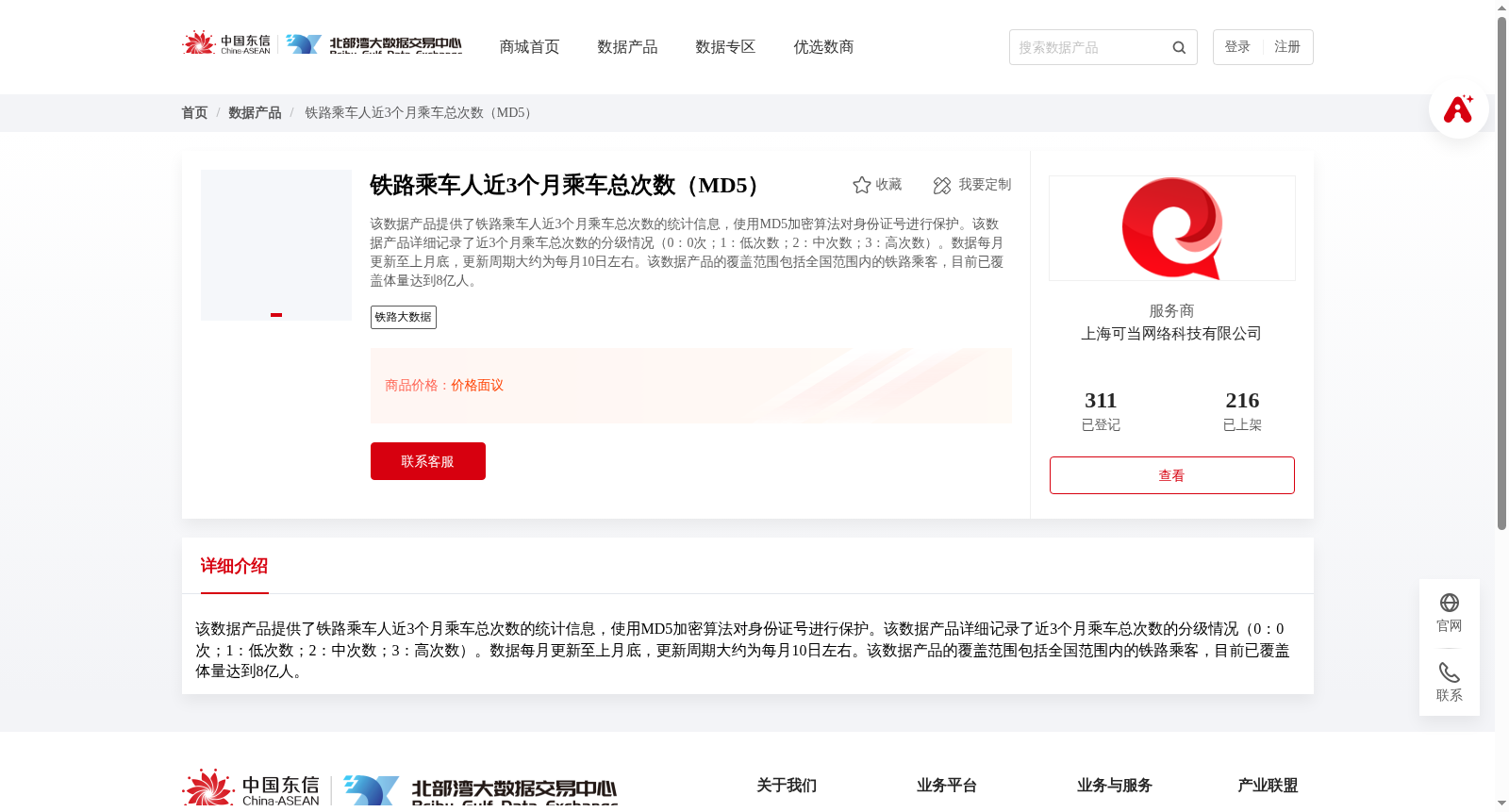Click the red carousel indicator under product image

(x=276, y=315)
